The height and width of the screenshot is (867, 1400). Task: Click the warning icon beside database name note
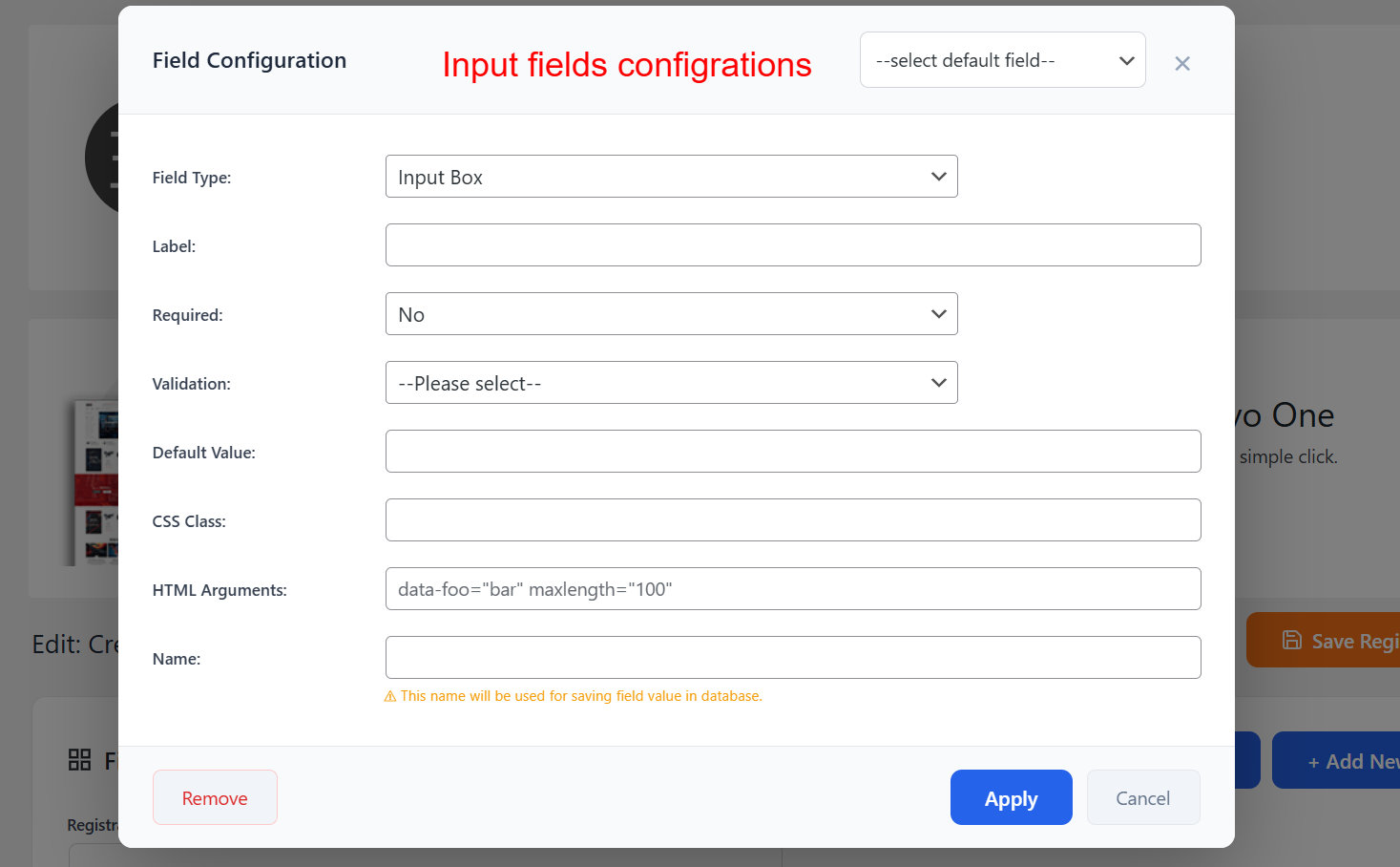[x=390, y=697]
